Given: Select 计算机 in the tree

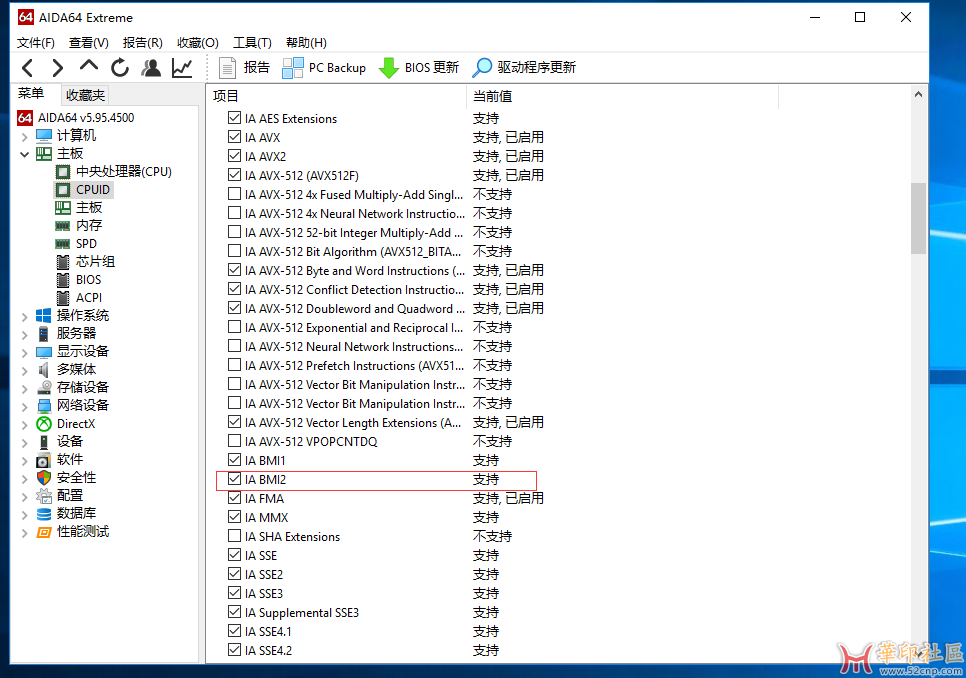Looking at the screenshot, I should [67, 135].
